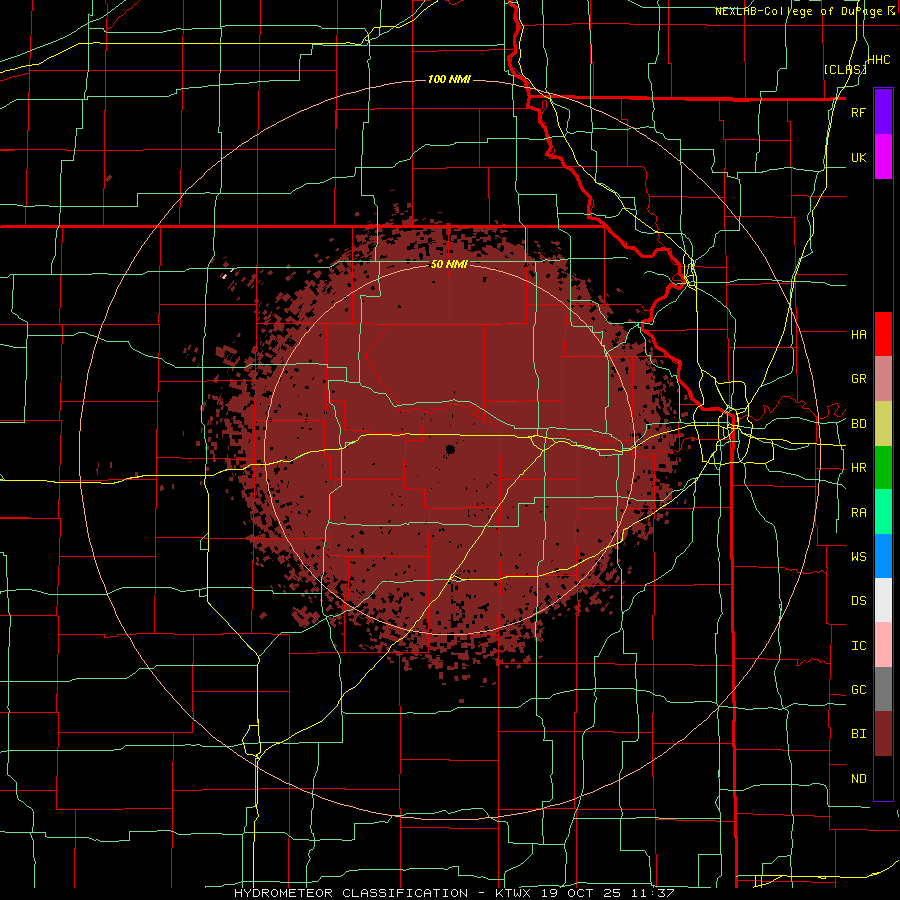Click the DS legend label

point(858,601)
